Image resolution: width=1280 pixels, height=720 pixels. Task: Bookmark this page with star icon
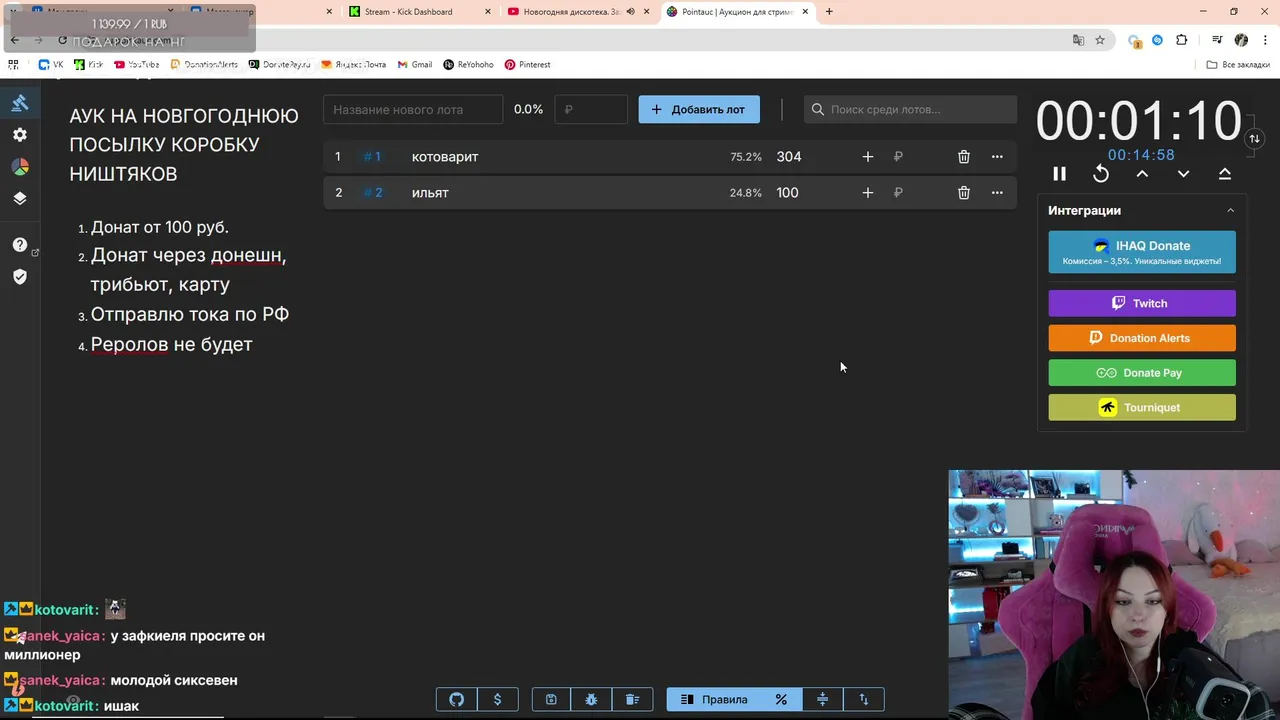tap(1100, 40)
